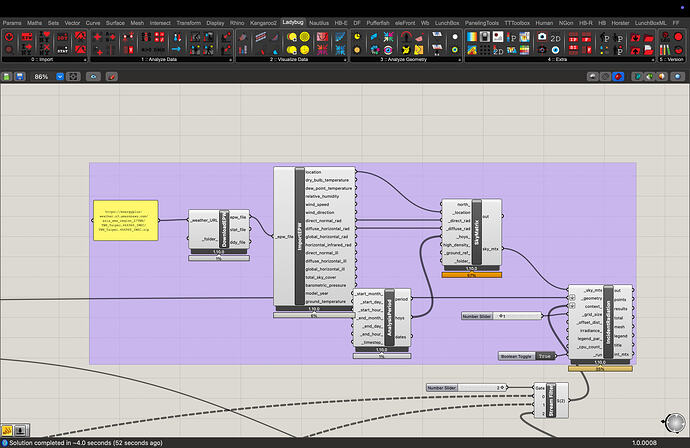Image resolution: width=690 pixels, height=448 pixels.
Task: Adjust the Number Slider feeding _grid_size
Action: 502,316
